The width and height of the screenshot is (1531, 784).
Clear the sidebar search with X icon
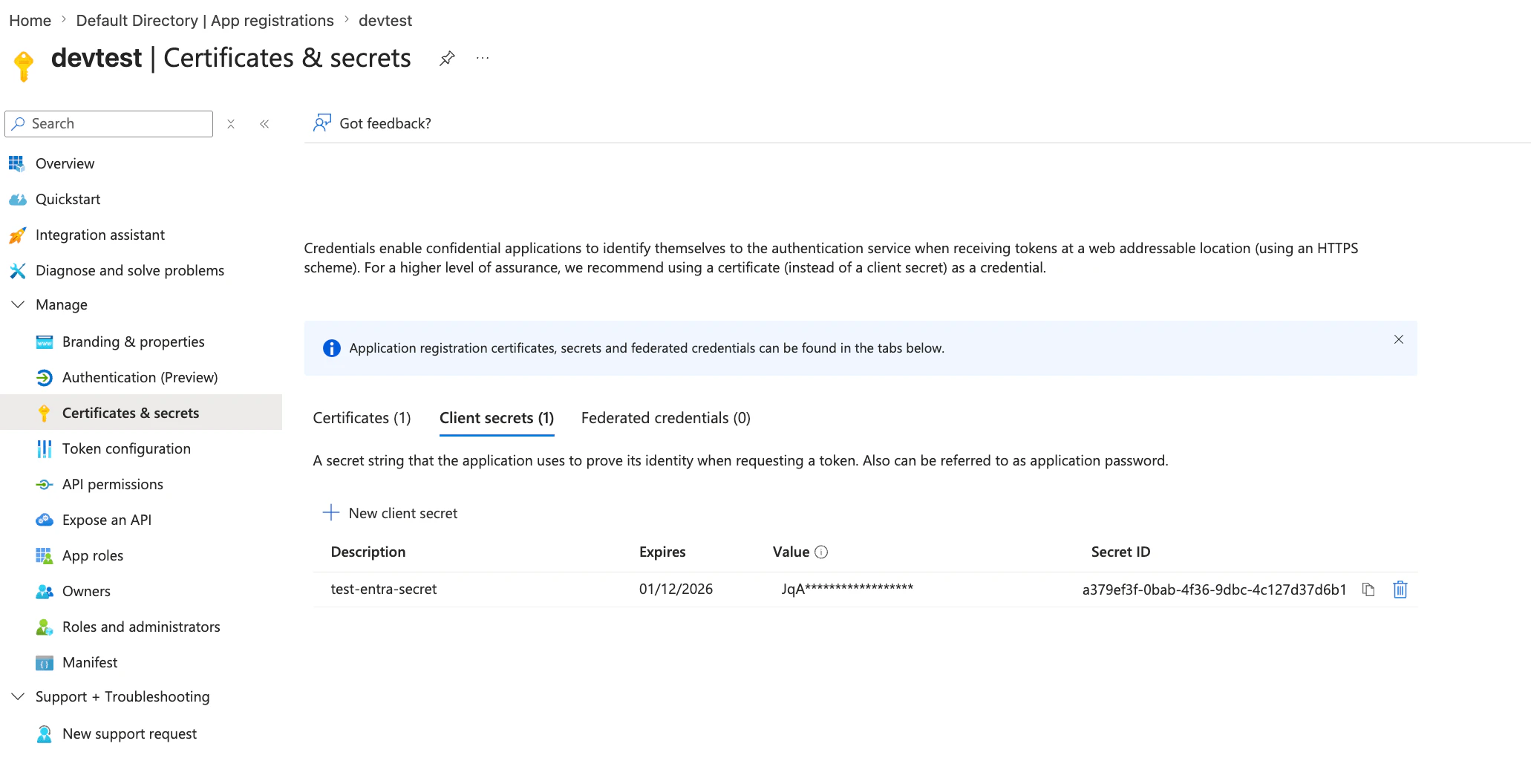231,124
